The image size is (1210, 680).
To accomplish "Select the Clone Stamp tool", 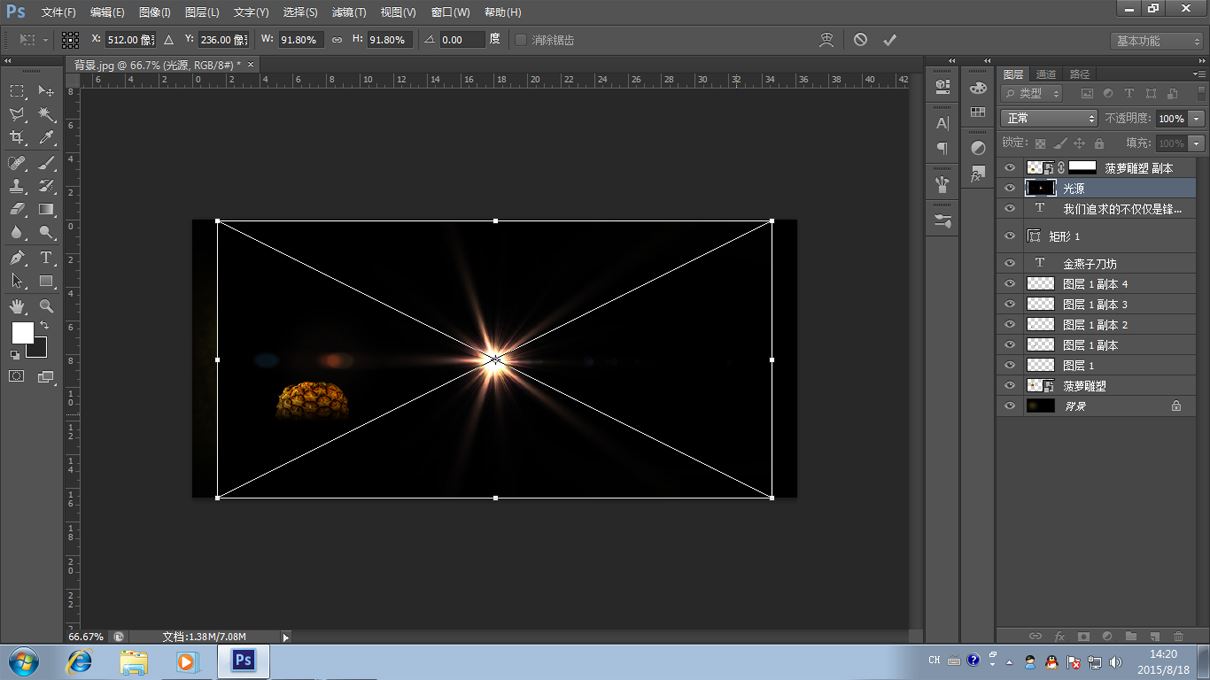I will tap(17, 186).
